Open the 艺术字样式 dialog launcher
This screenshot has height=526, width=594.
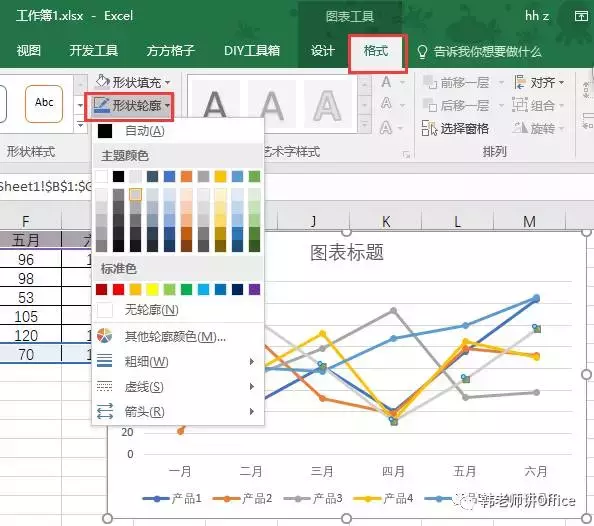(x=406, y=154)
